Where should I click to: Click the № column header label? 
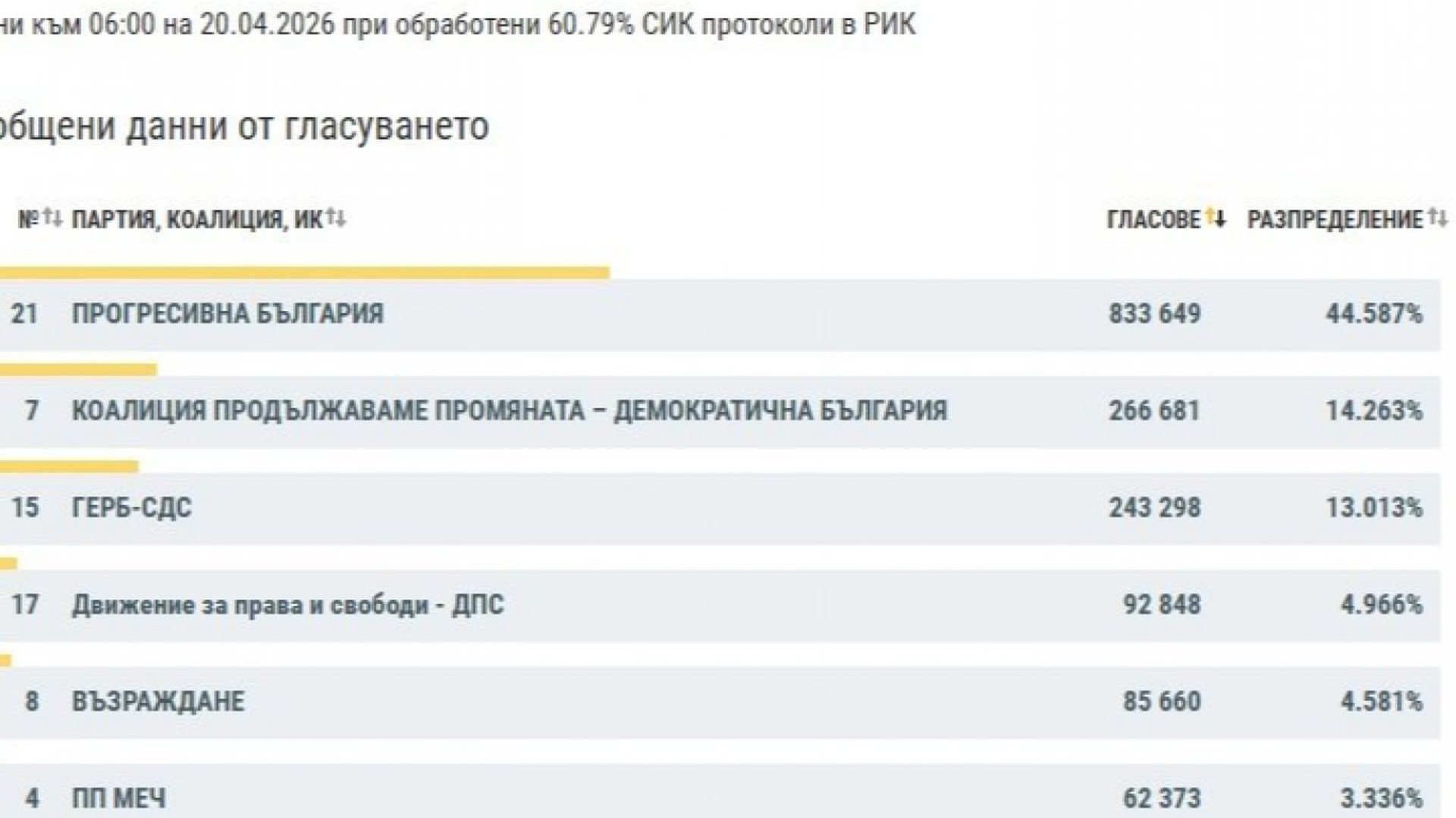pos(28,220)
